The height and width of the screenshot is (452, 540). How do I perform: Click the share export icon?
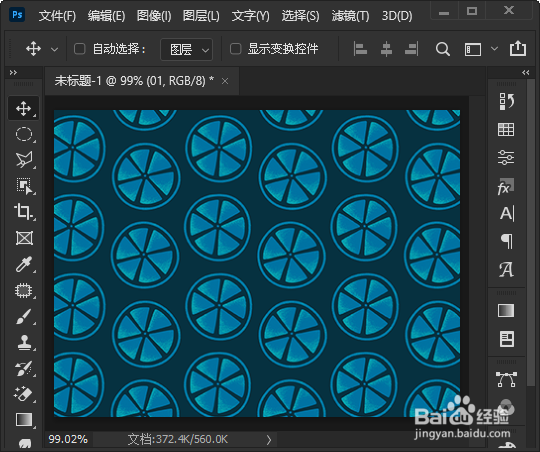518,49
